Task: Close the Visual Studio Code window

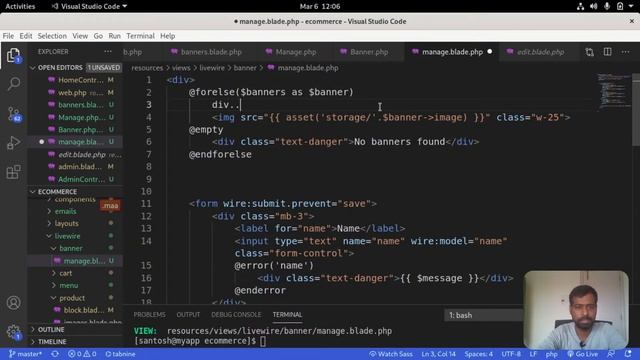Action: (x=632, y=21)
